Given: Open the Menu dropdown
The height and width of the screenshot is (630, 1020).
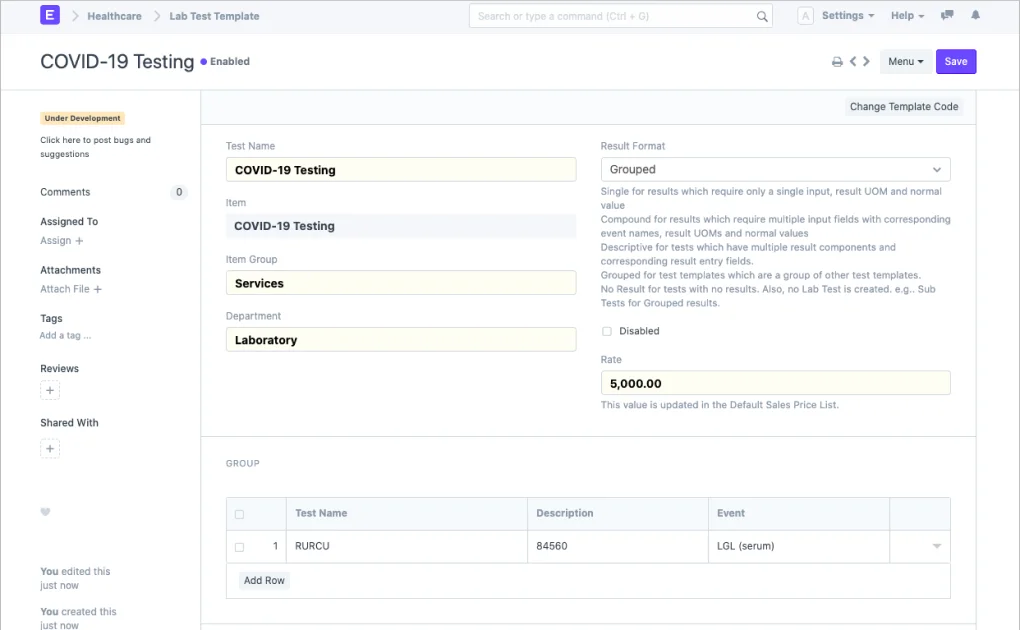Looking at the screenshot, I should click(x=905, y=61).
